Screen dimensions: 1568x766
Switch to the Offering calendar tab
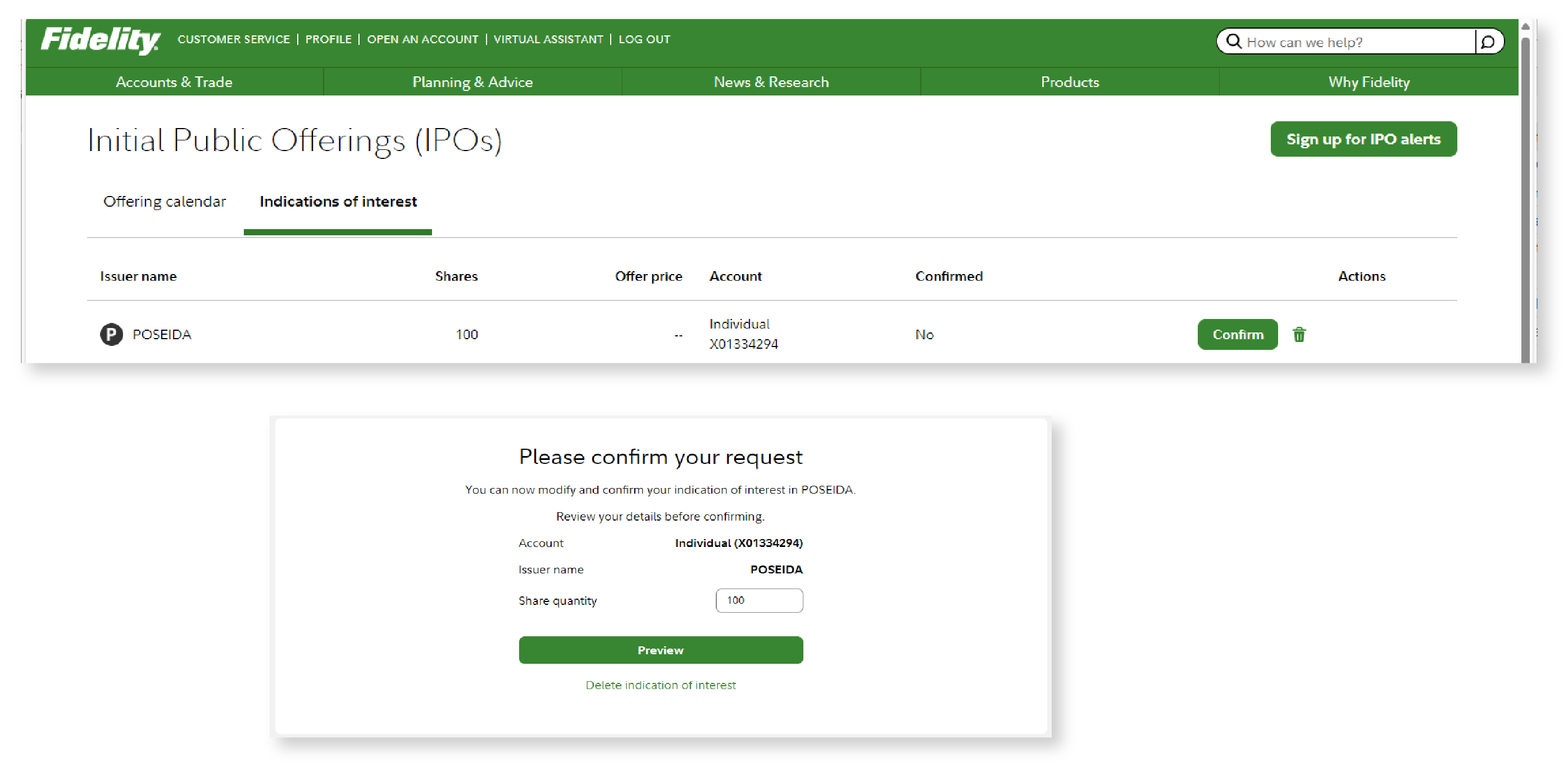165,202
